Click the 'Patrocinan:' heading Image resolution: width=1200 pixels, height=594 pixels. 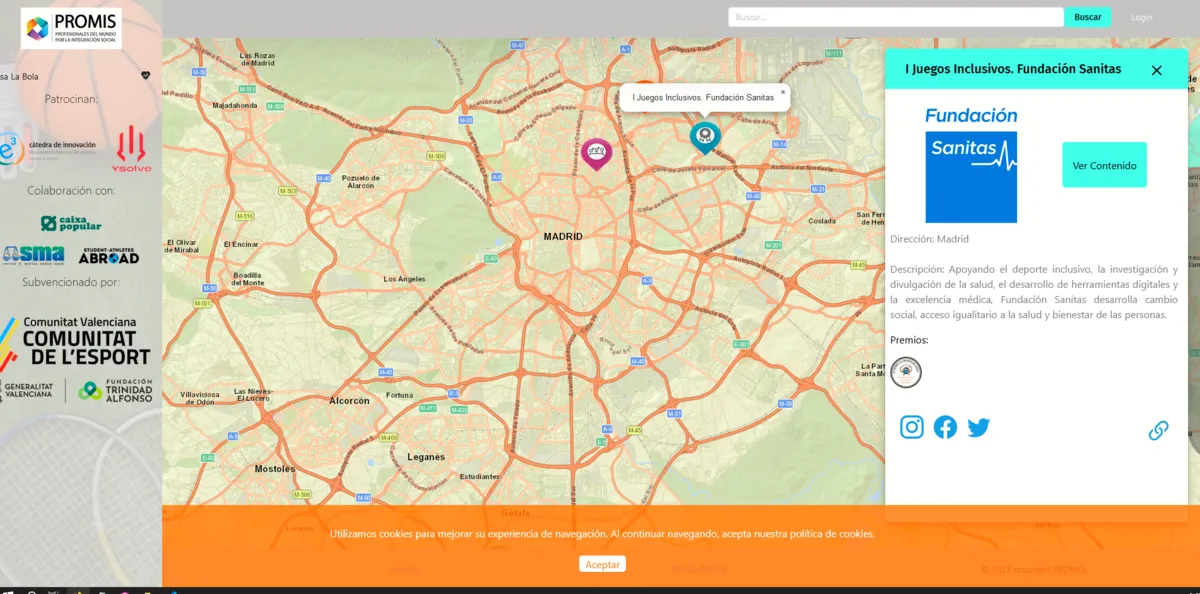(71, 99)
